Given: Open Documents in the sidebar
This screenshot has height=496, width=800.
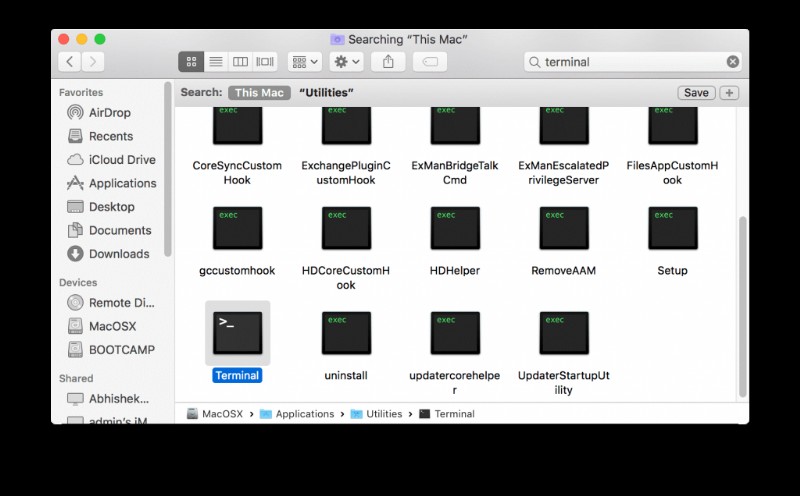Looking at the screenshot, I should pos(110,230).
